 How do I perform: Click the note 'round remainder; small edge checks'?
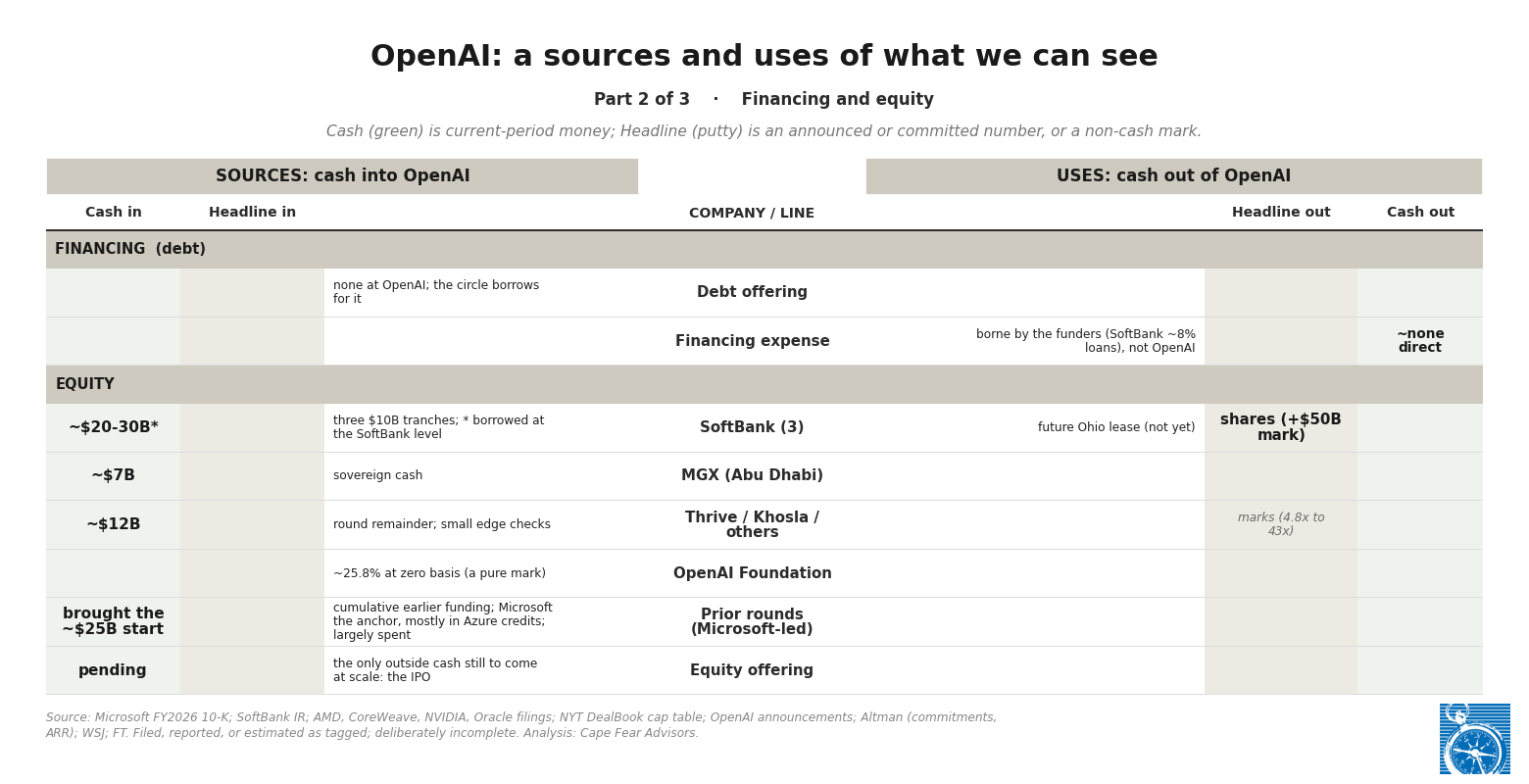click(x=442, y=525)
